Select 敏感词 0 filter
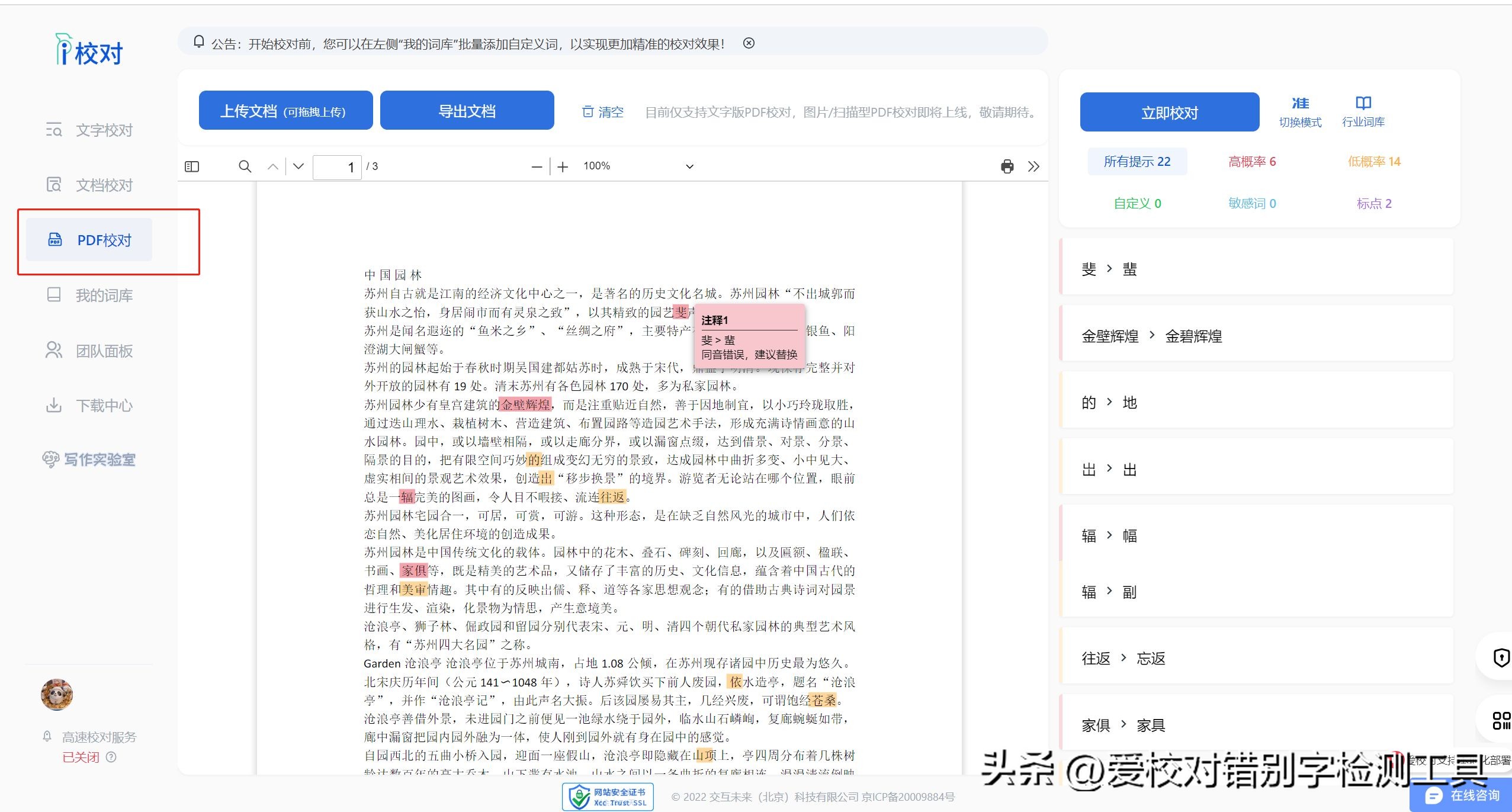Viewport: 1512px width, 812px height. tap(1252, 203)
